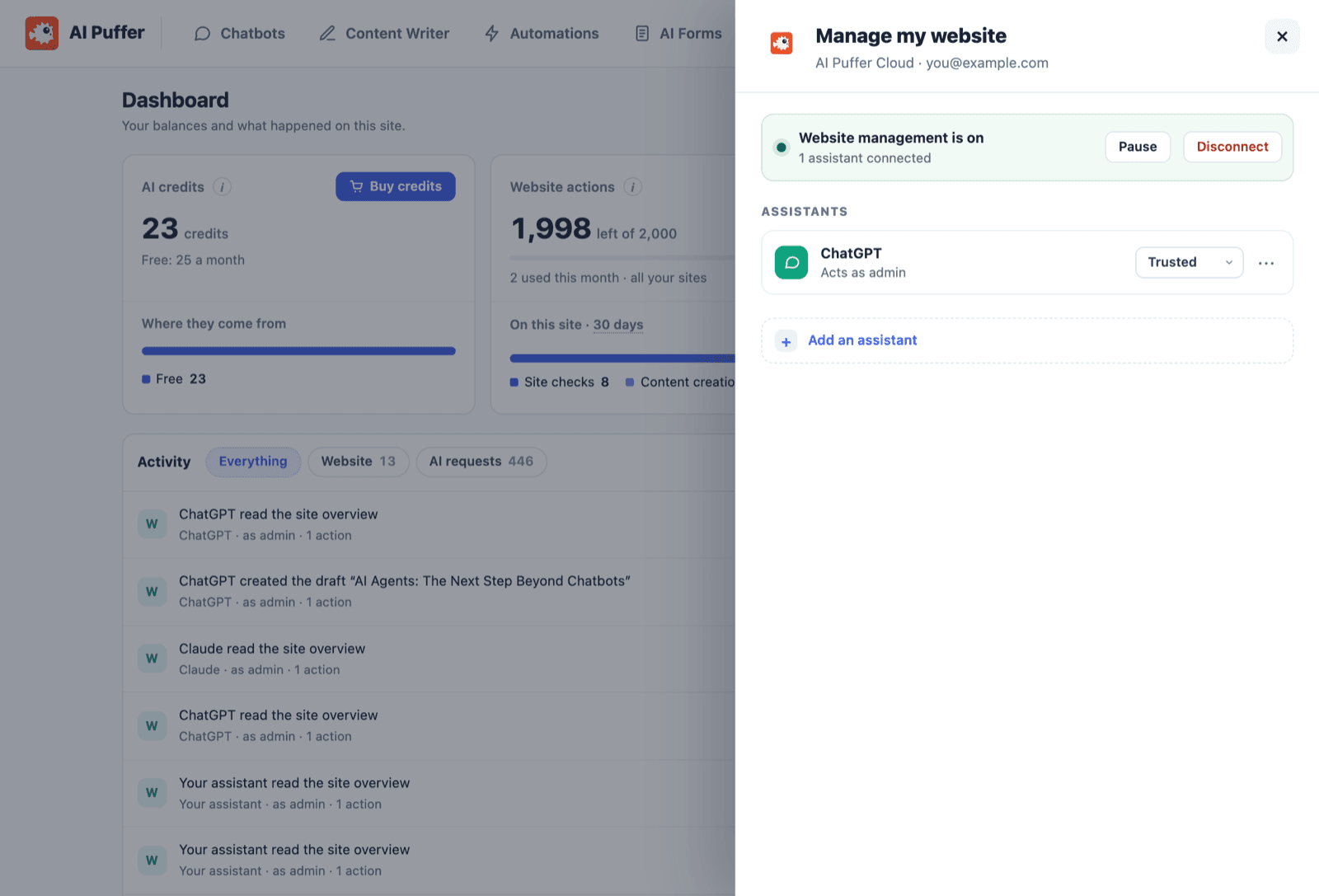Screen dimensions: 1319x896
Task: Select the Website 13 activity filter
Action: pos(359,462)
